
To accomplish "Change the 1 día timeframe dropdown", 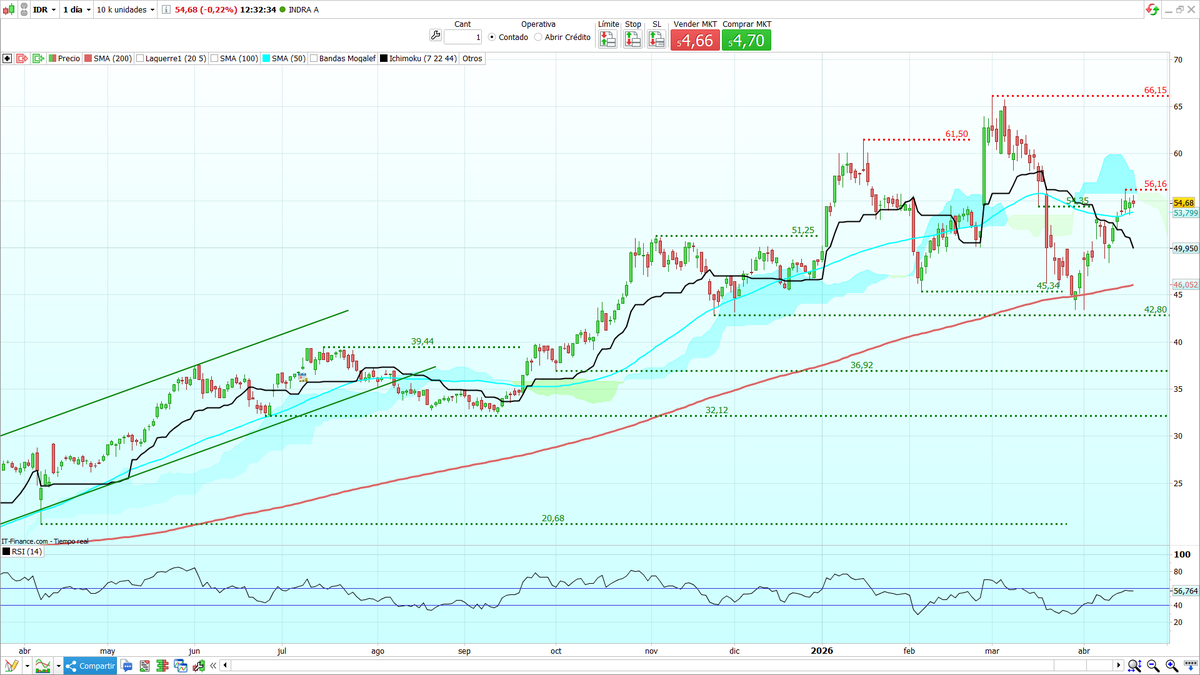I will 76,10.
